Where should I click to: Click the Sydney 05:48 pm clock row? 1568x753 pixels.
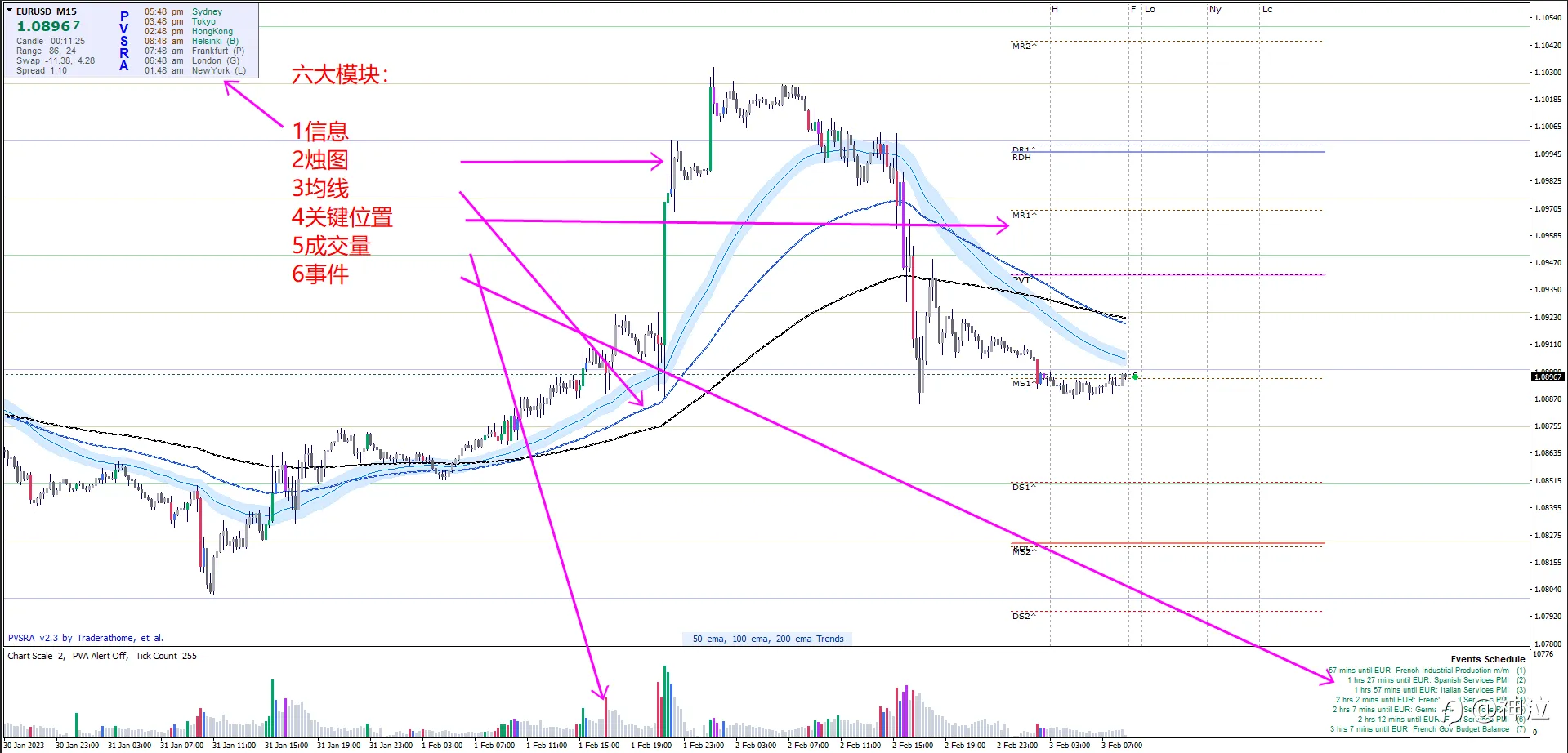[x=183, y=11]
